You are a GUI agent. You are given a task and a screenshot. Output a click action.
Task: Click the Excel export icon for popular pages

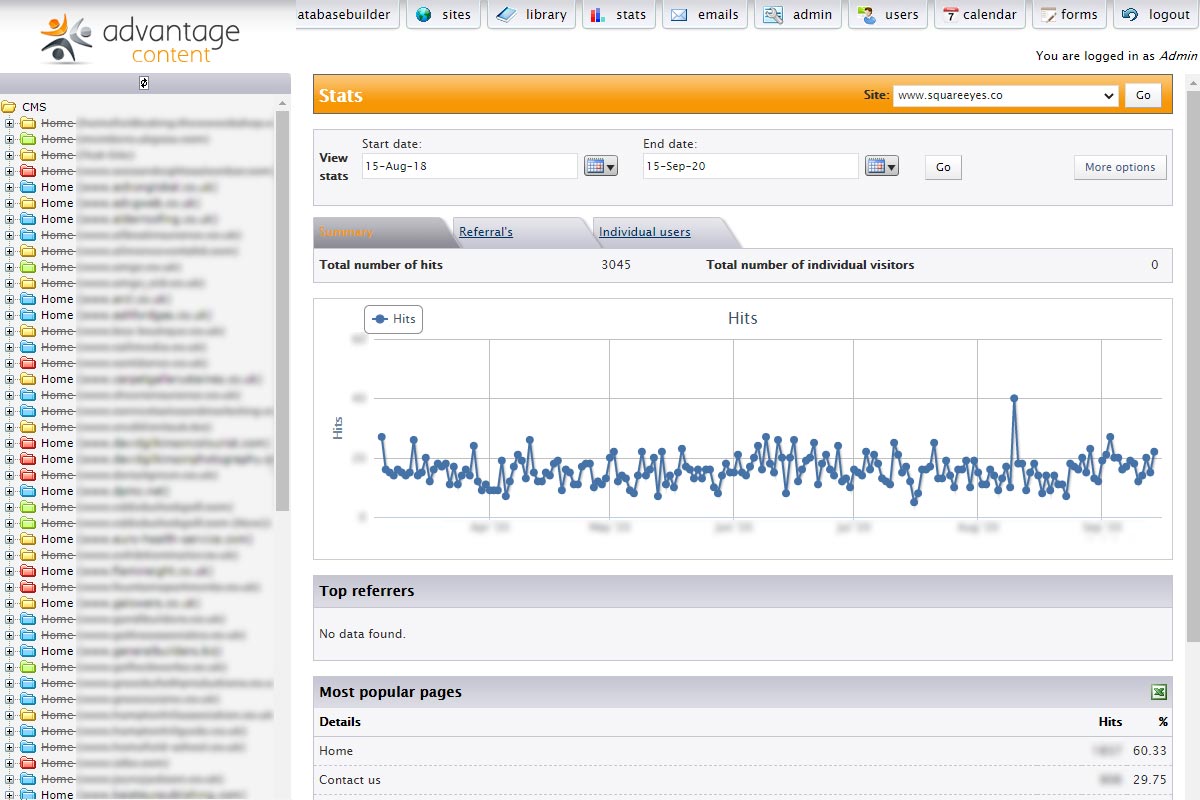(1158, 692)
